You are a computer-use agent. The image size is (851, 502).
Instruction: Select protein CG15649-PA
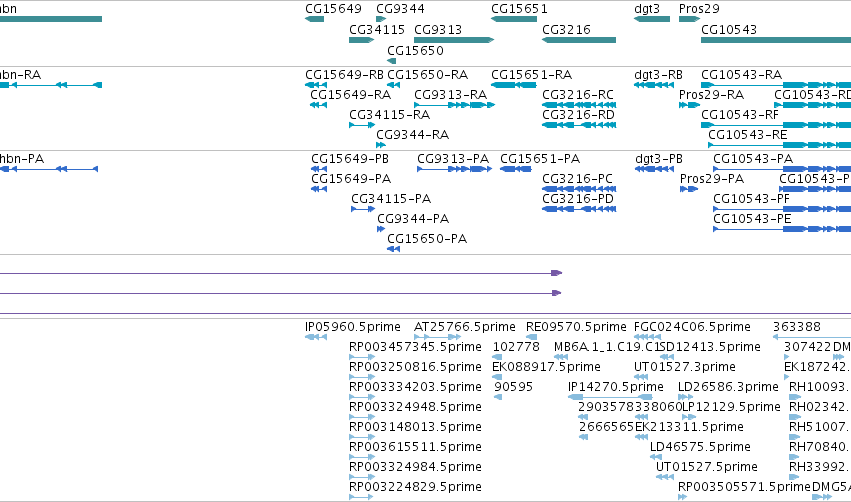pos(351,179)
